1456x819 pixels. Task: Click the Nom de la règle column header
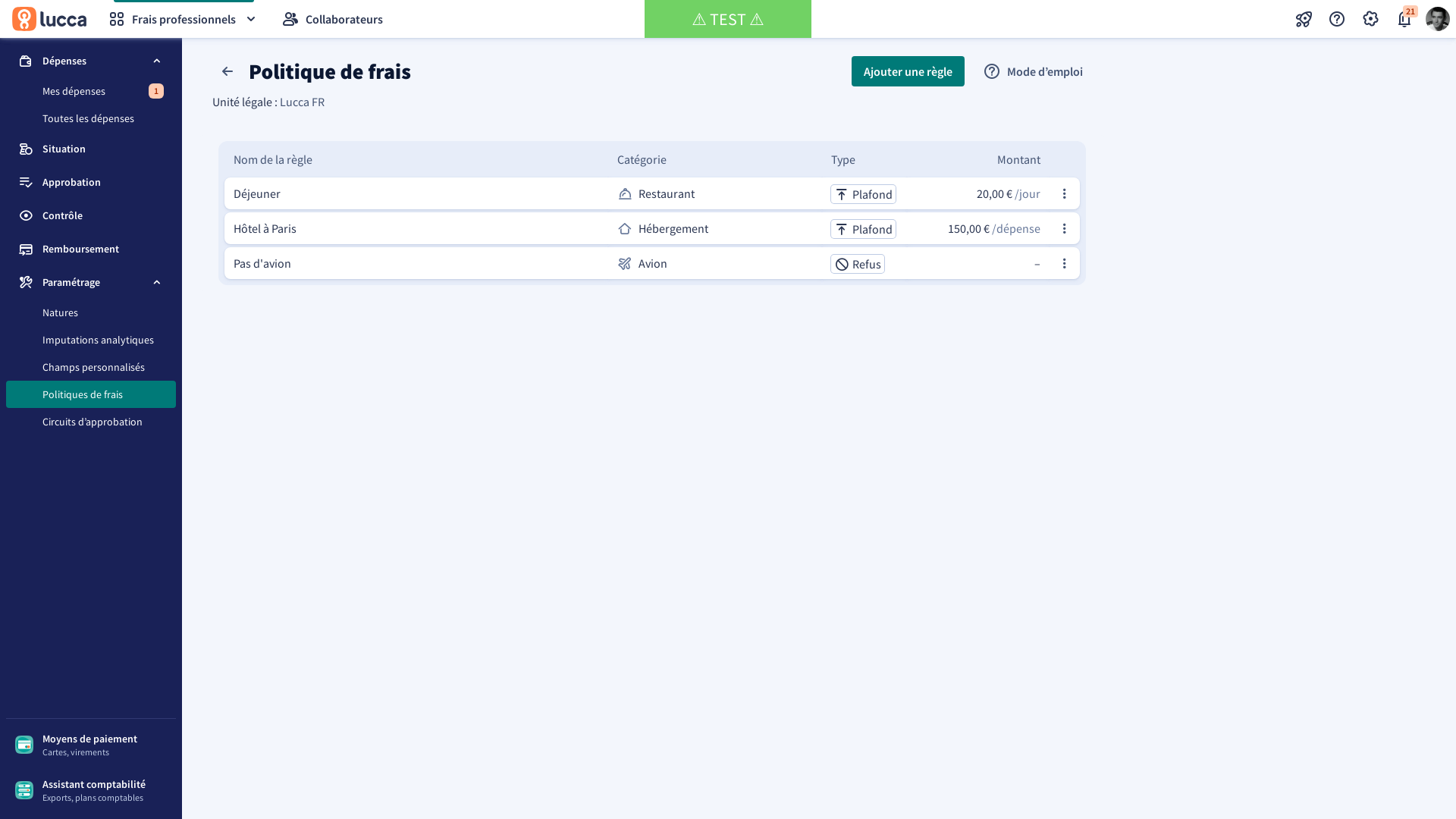pos(273,159)
